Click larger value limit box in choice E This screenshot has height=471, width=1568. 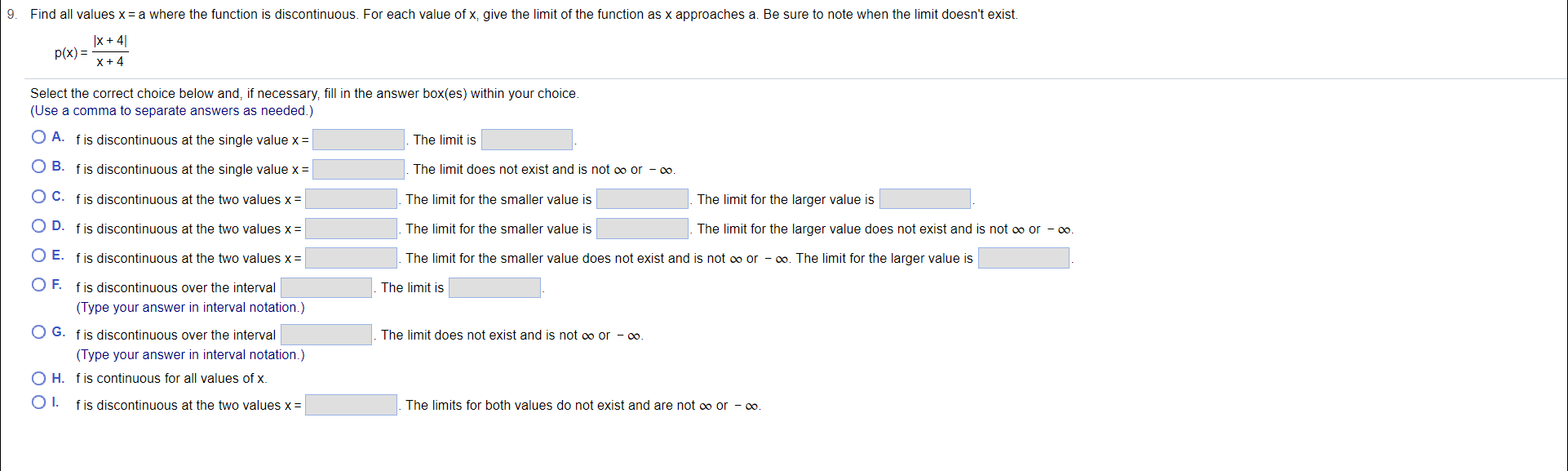point(1025,258)
